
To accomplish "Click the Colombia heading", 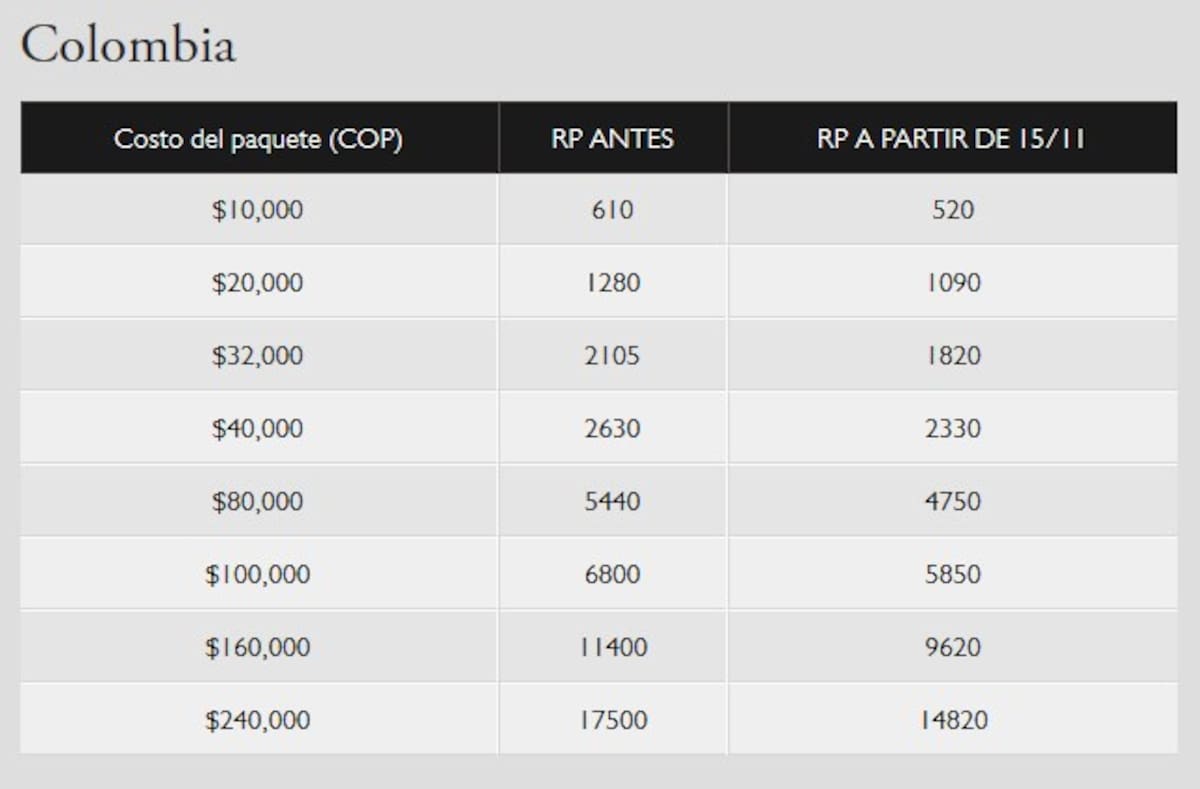I will coord(128,45).
